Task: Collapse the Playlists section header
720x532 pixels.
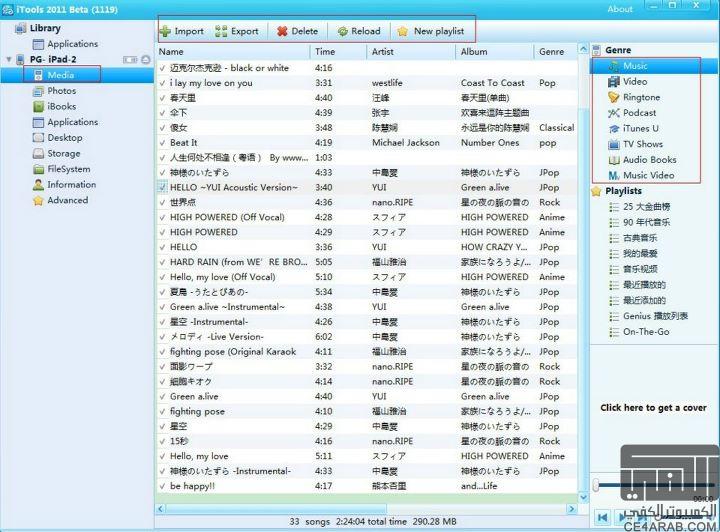Action: (617, 191)
